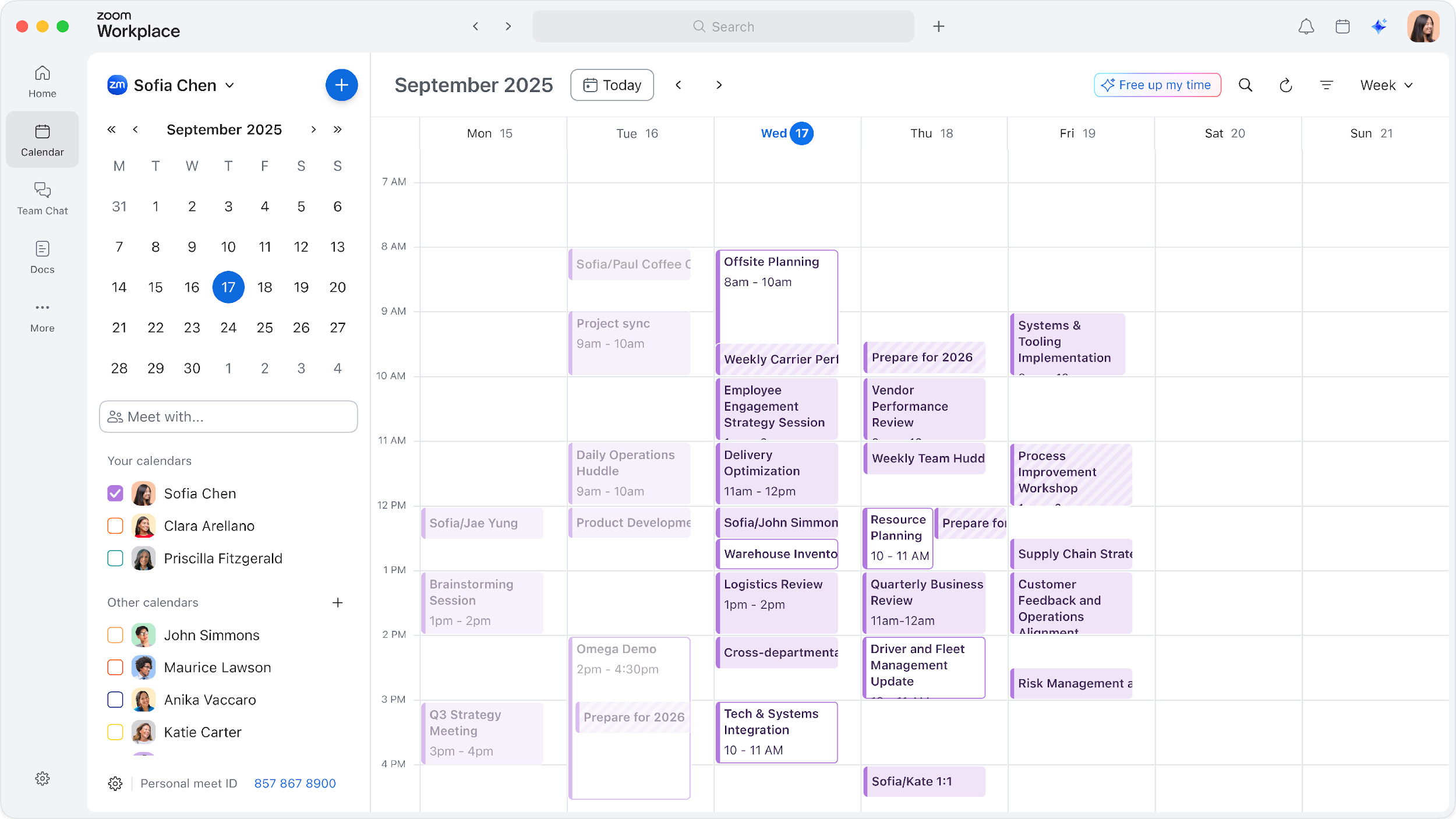Viewport: 1456px width, 819px height.
Task: Open the notifications bell icon
Action: tap(1306, 27)
